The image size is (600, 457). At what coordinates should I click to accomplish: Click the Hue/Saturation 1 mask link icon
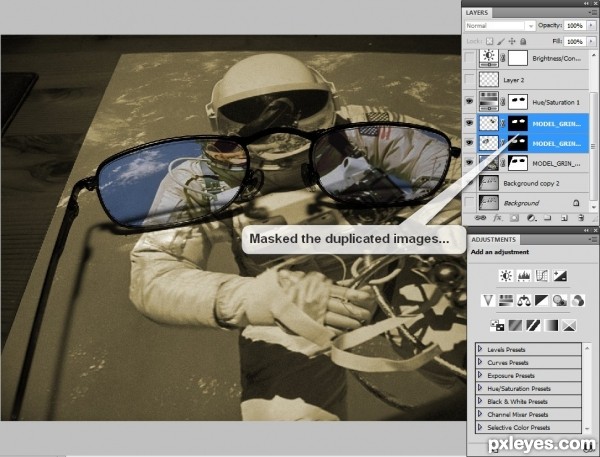click(503, 102)
